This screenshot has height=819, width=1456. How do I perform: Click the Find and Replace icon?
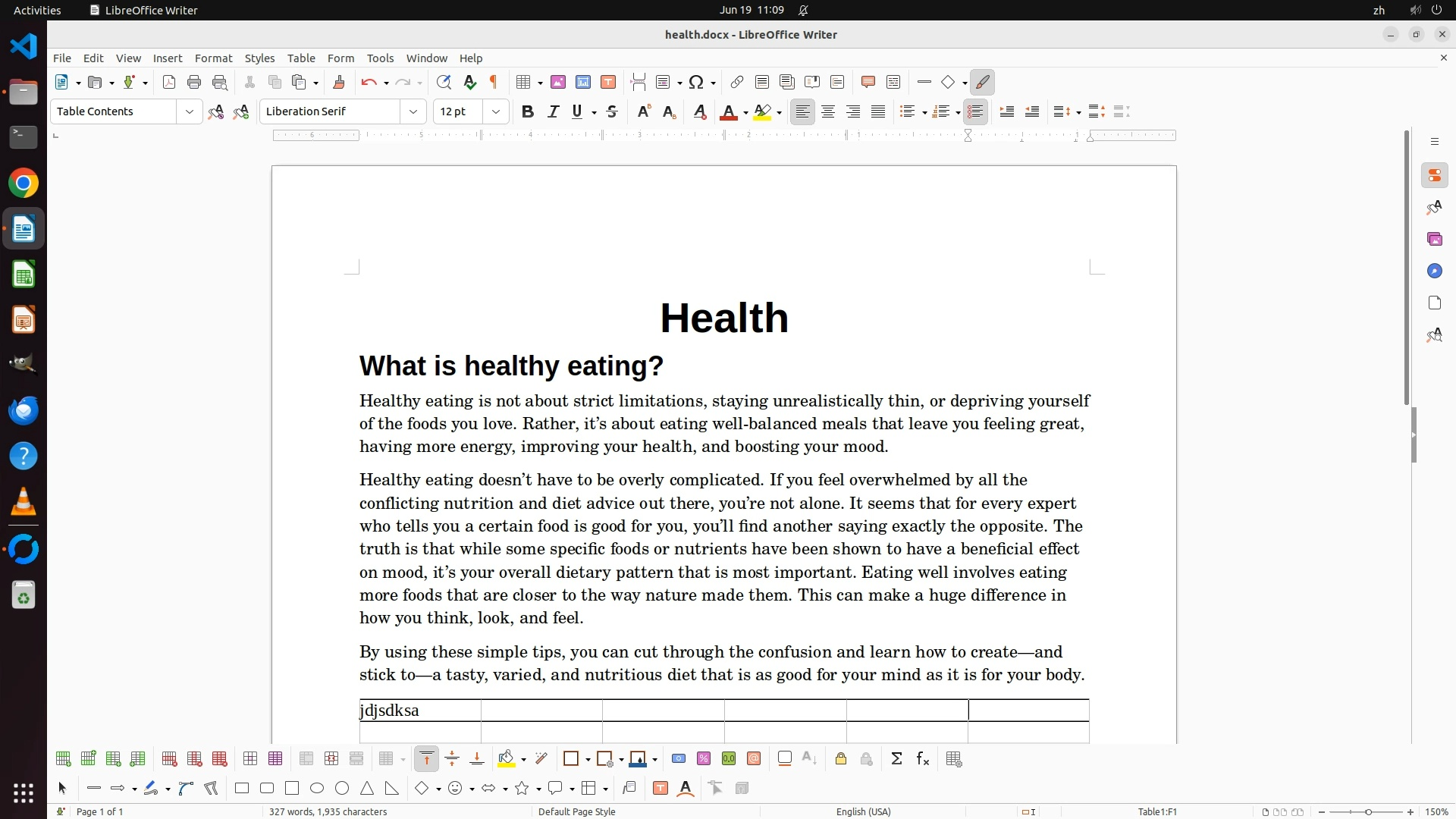(x=444, y=83)
